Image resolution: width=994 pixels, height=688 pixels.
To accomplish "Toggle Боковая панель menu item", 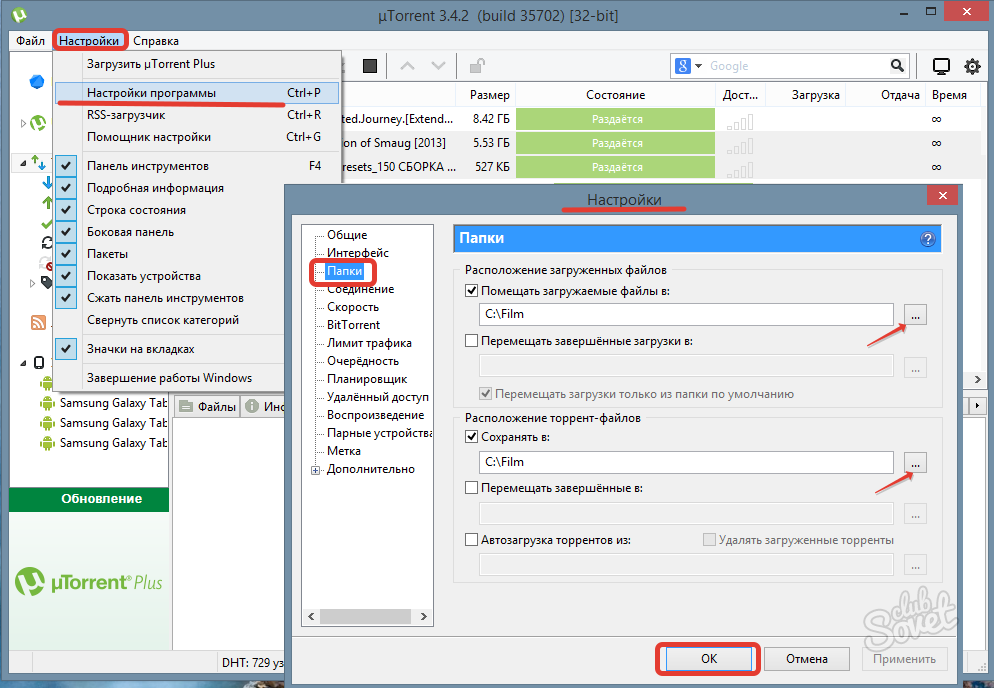I will tap(130, 232).
